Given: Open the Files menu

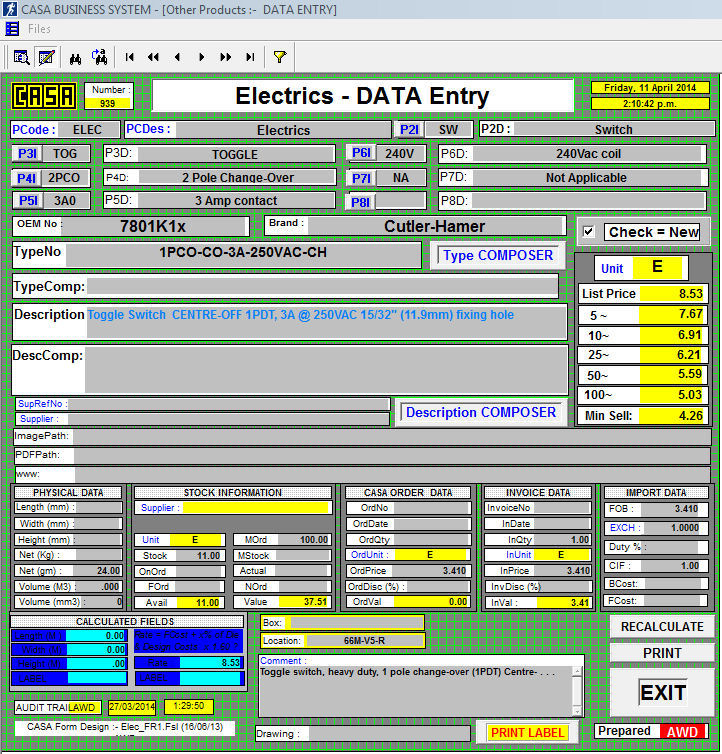Looking at the screenshot, I should [39, 29].
